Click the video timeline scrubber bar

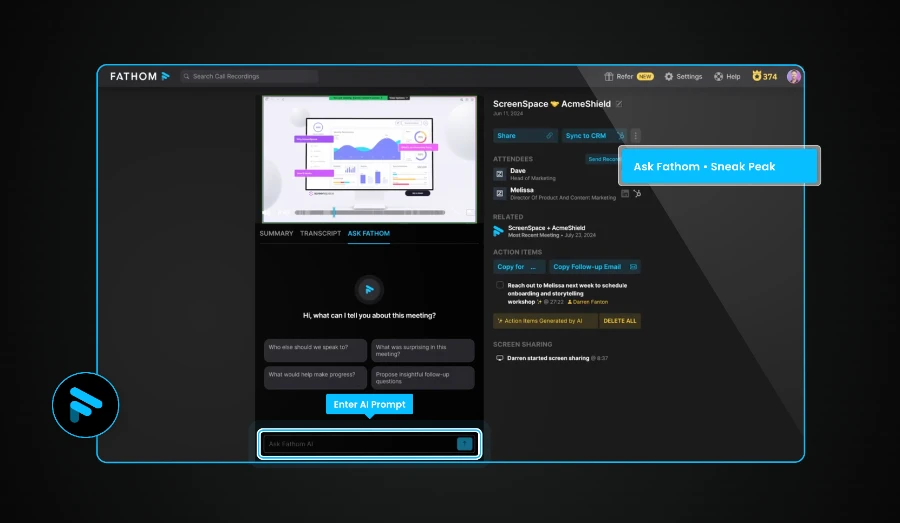coord(370,212)
